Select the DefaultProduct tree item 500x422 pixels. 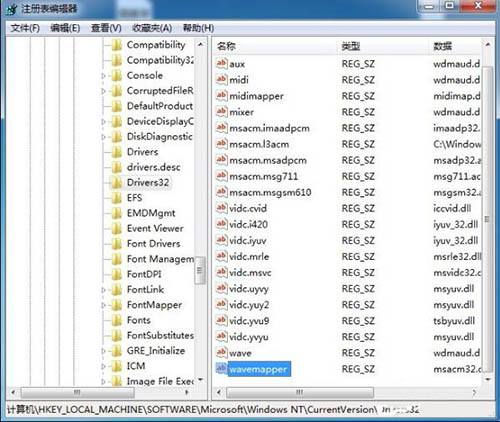point(160,106)
